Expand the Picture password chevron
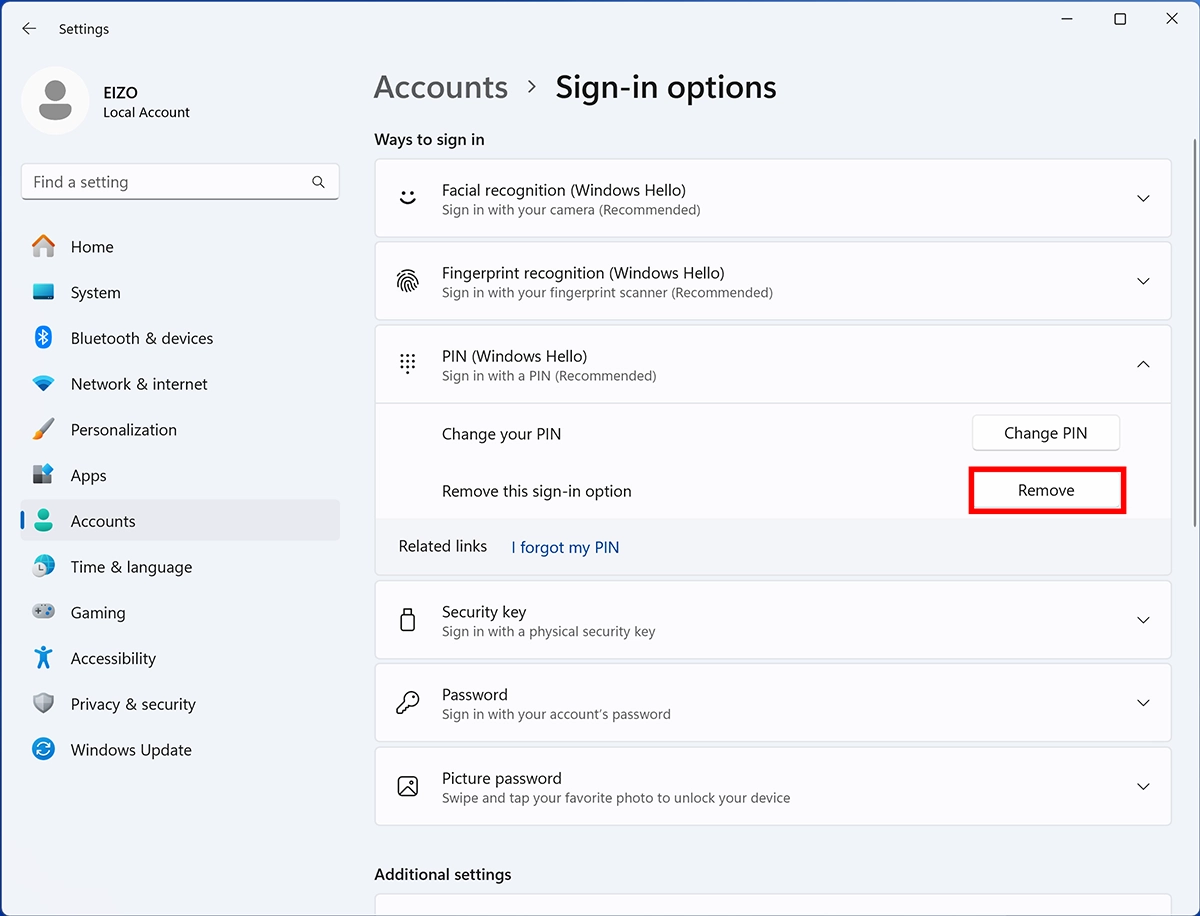The height and width of the screenshot is (916, 1200). [1143, 787]
